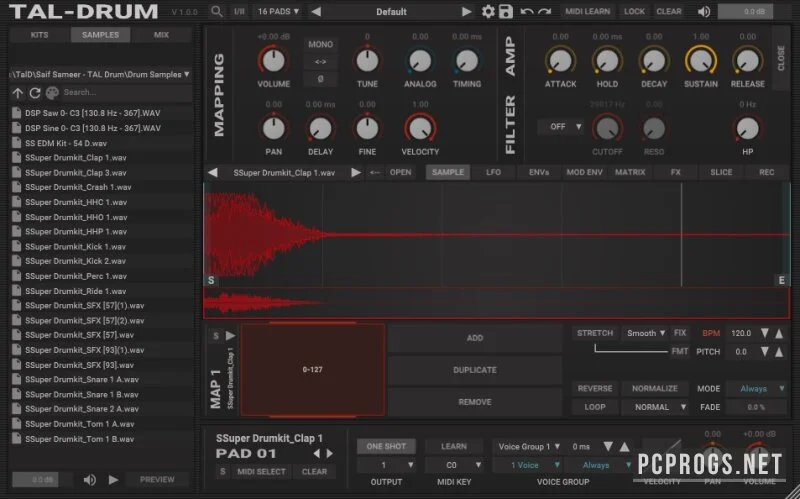
Task: Go to previous preset arrow beside Default
Action: click(316, 11)
